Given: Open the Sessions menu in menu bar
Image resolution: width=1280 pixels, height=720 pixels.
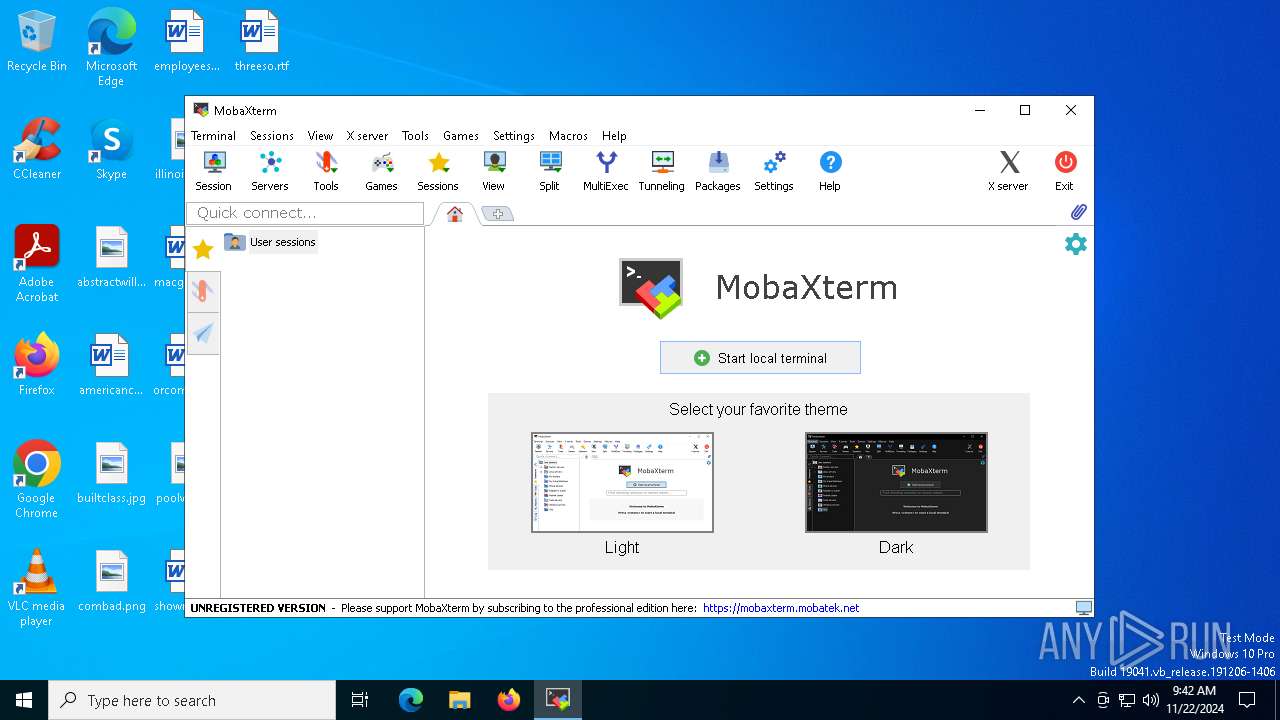Looking at the screenshot, I should coord(272,136).
